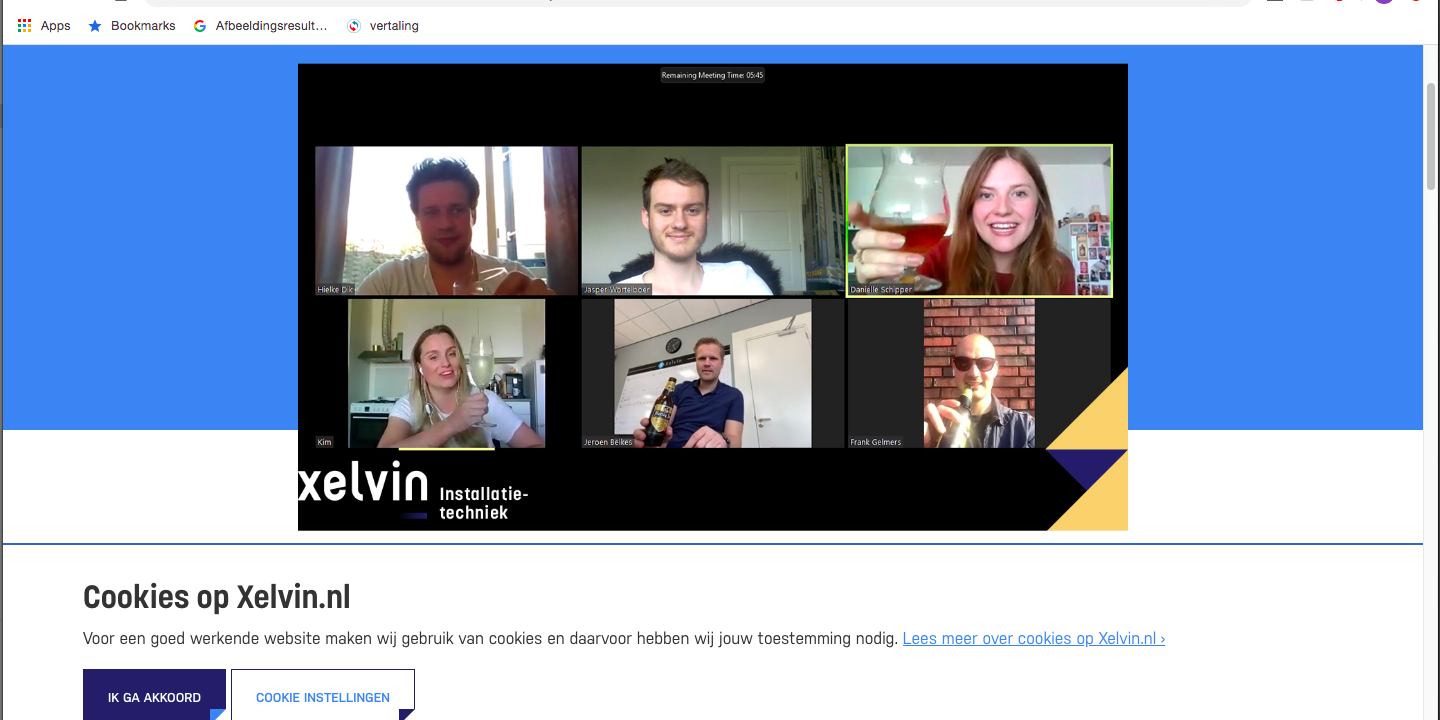Screen dimensions: 1440x720
Task: Click the Remaining Meeting Time indicator
Action: 712,75
